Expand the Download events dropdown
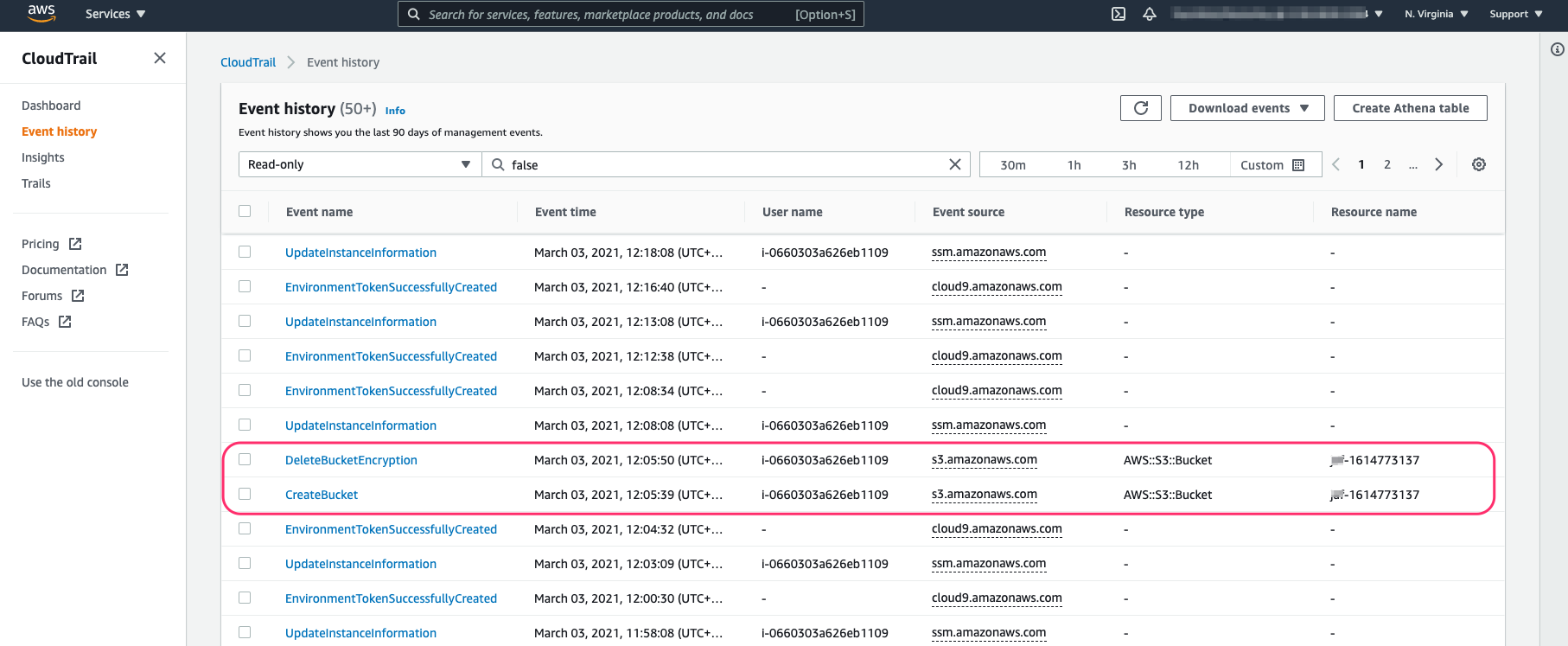The image size is (1568, 646). click(x=1247, y=108)
